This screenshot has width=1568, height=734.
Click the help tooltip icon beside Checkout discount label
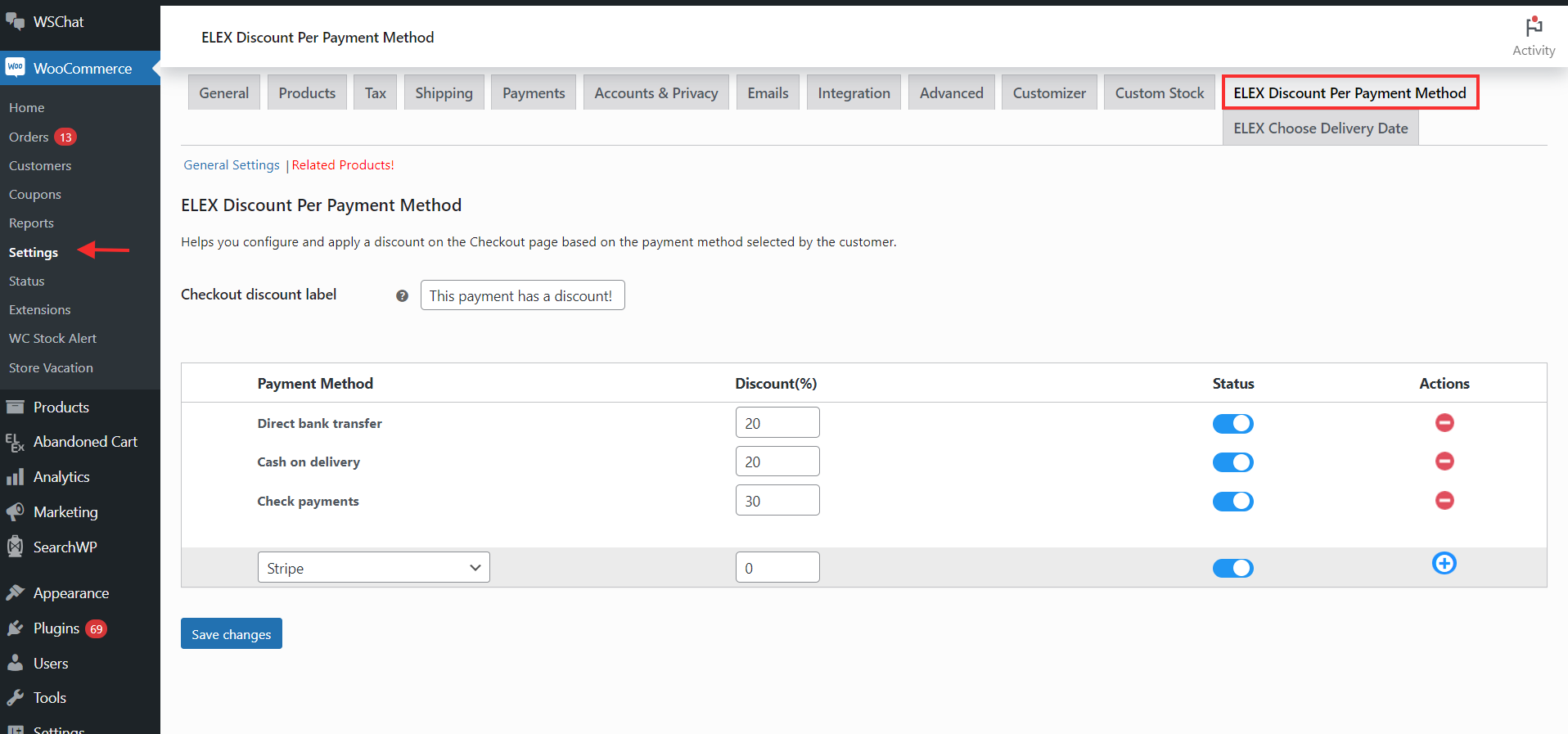tap(402, 296)
